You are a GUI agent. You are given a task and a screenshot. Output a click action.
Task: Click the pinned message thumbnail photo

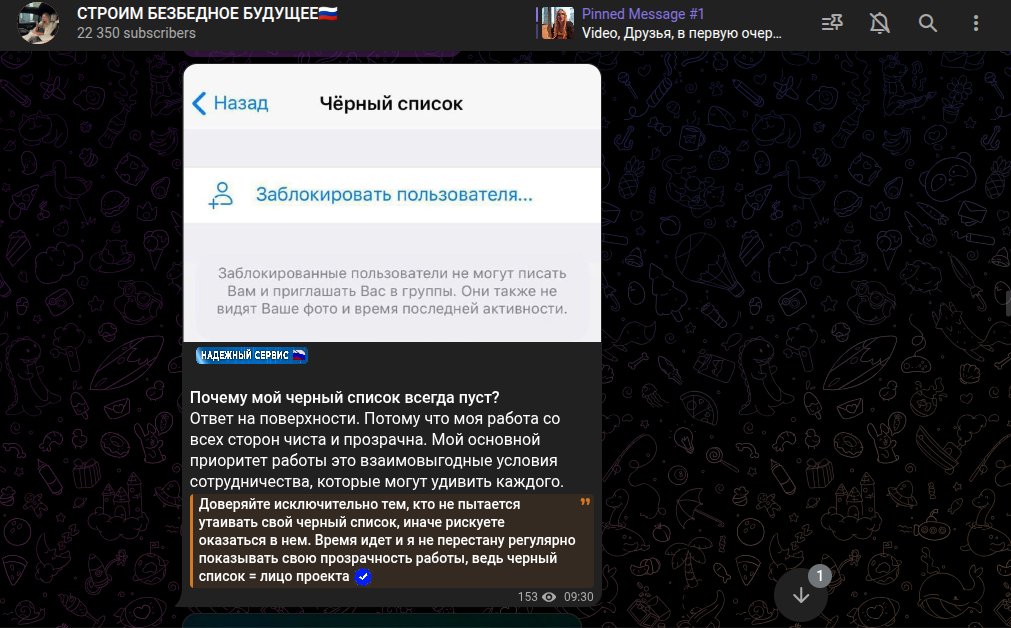tap(558, 22)
